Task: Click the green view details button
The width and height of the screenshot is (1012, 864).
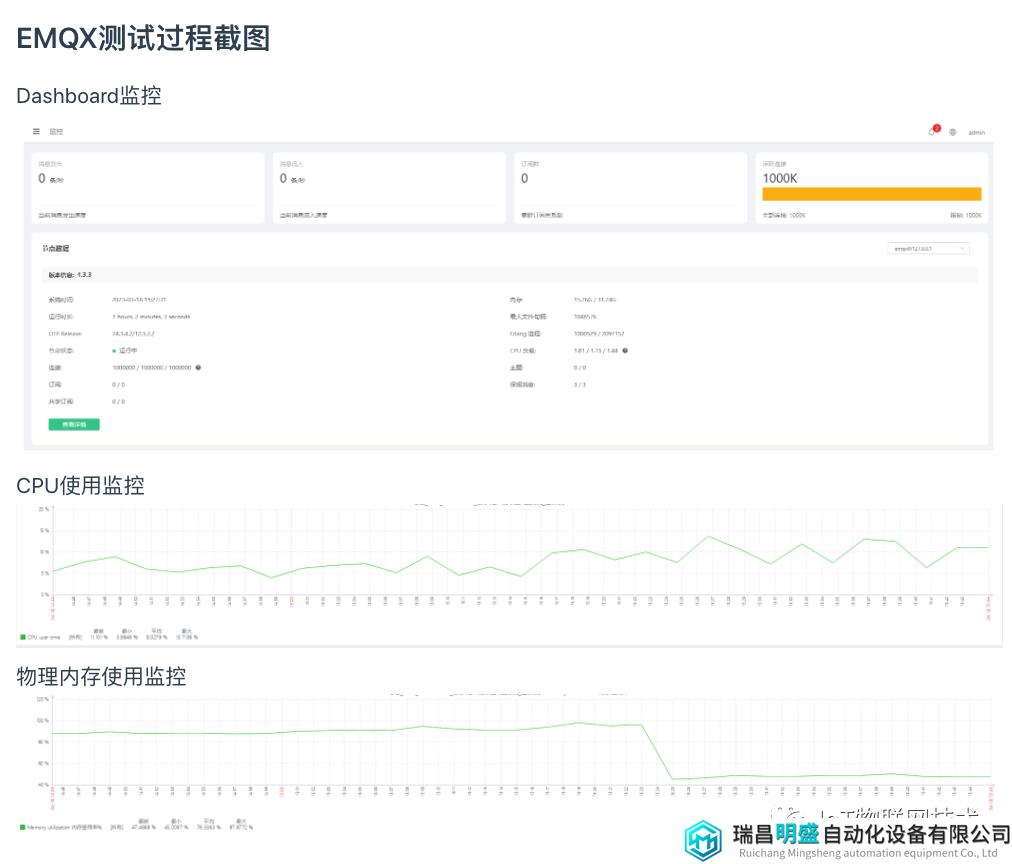Action: tap(74, 424)
